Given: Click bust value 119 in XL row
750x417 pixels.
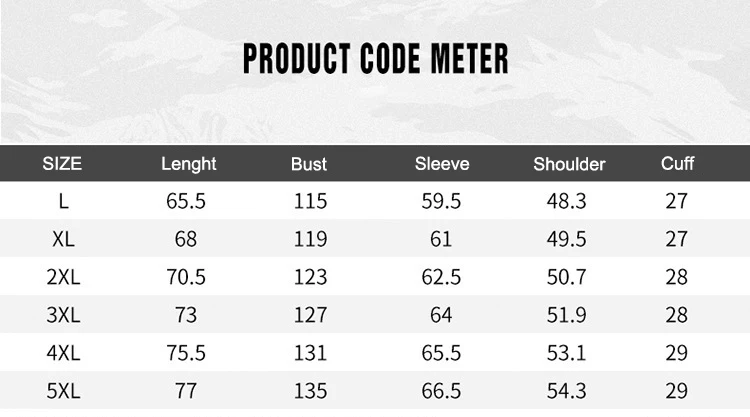Looking at the screenshot, I should 310,239.
